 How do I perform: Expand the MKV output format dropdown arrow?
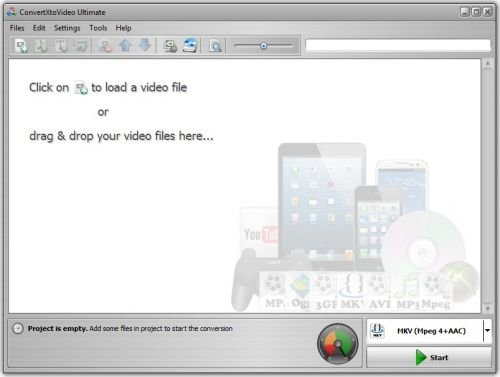click(x=488, y=331)
